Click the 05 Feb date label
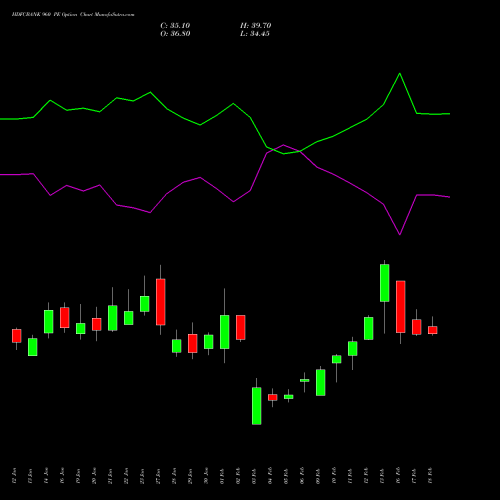Image resolution: width=500 pixels, height=500 pixels. tap(286, 476)
